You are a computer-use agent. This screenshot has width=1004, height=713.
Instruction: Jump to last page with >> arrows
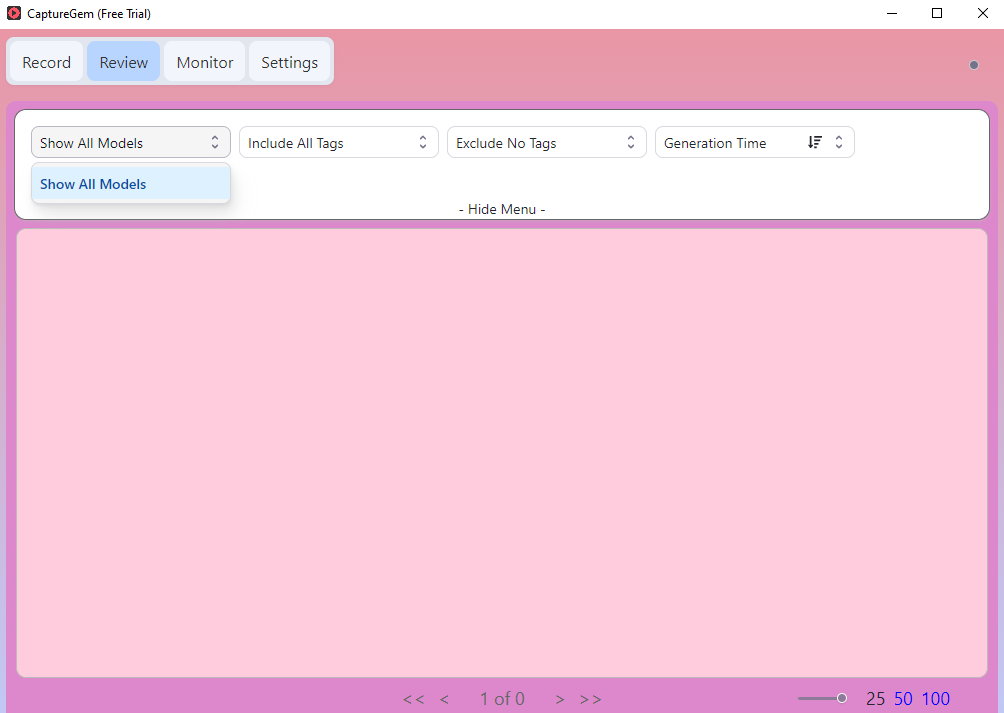coord(590,699)
